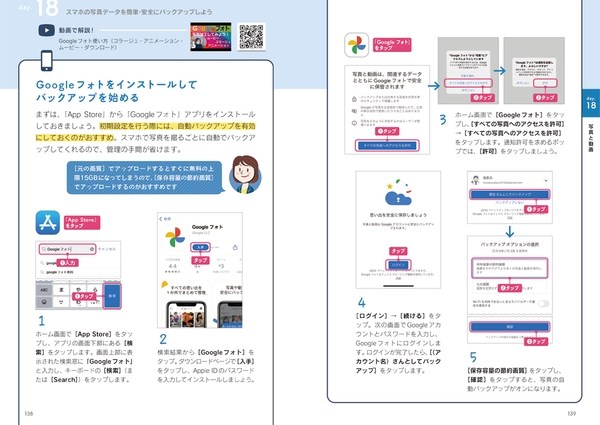Click page number 139
The height and width of the screenshot is (425, 600).
click(x=571, y=414)
